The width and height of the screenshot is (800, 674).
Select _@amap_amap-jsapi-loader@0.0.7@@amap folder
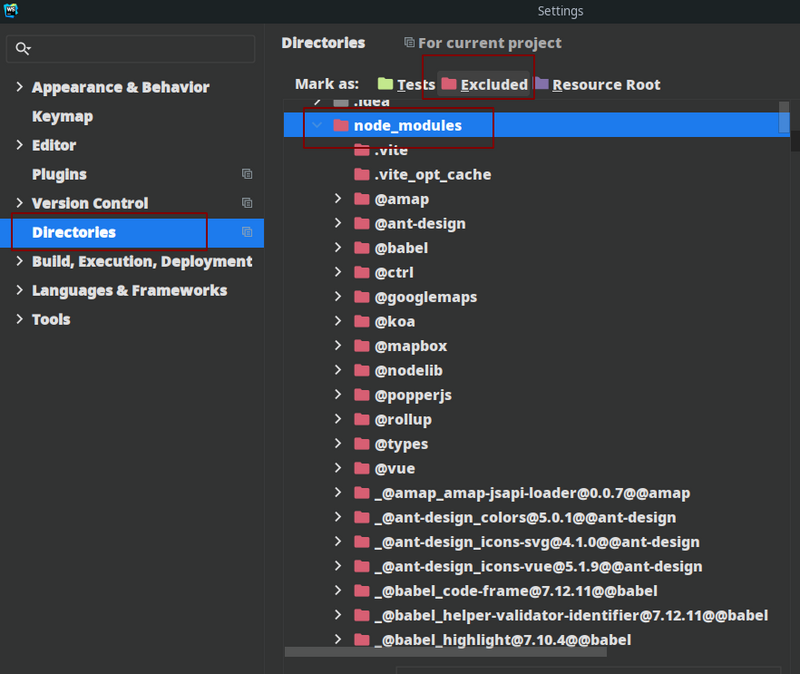tap(532, 493)
